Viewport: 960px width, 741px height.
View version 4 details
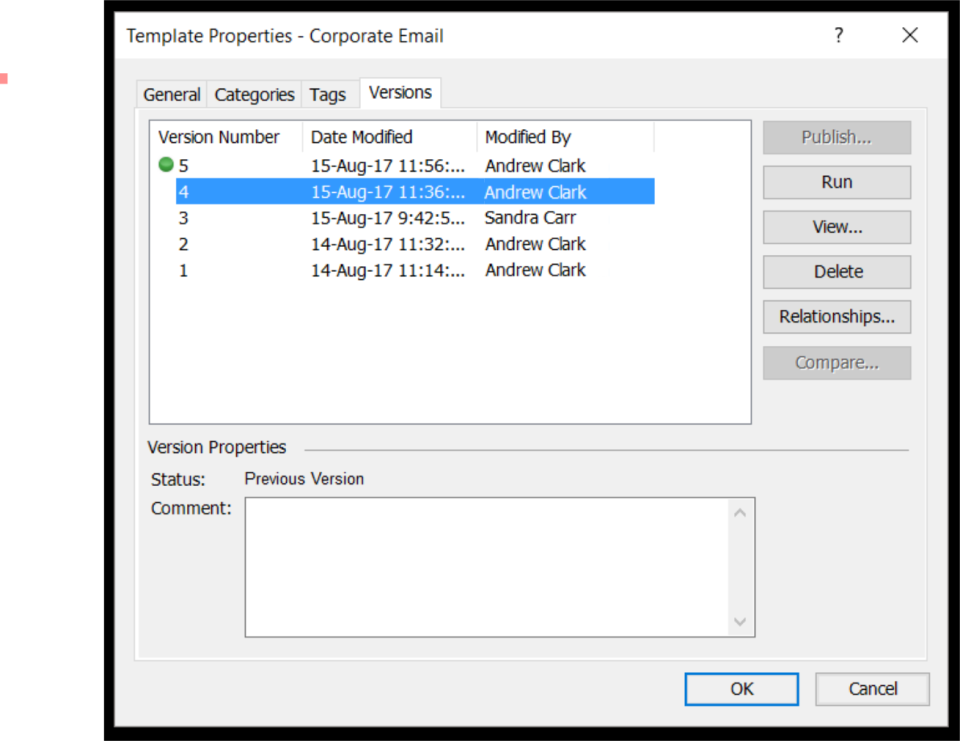(836, 227)
